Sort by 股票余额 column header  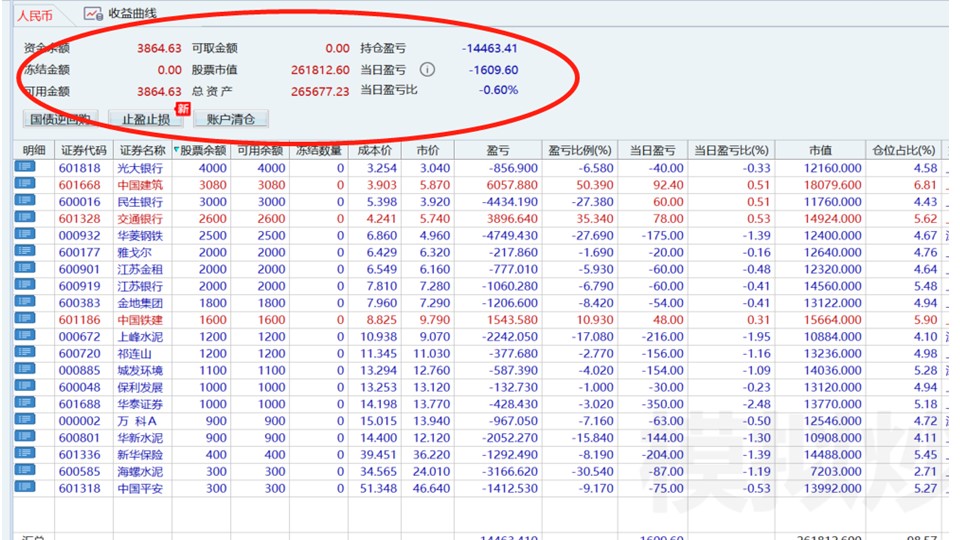pos(201,150)
